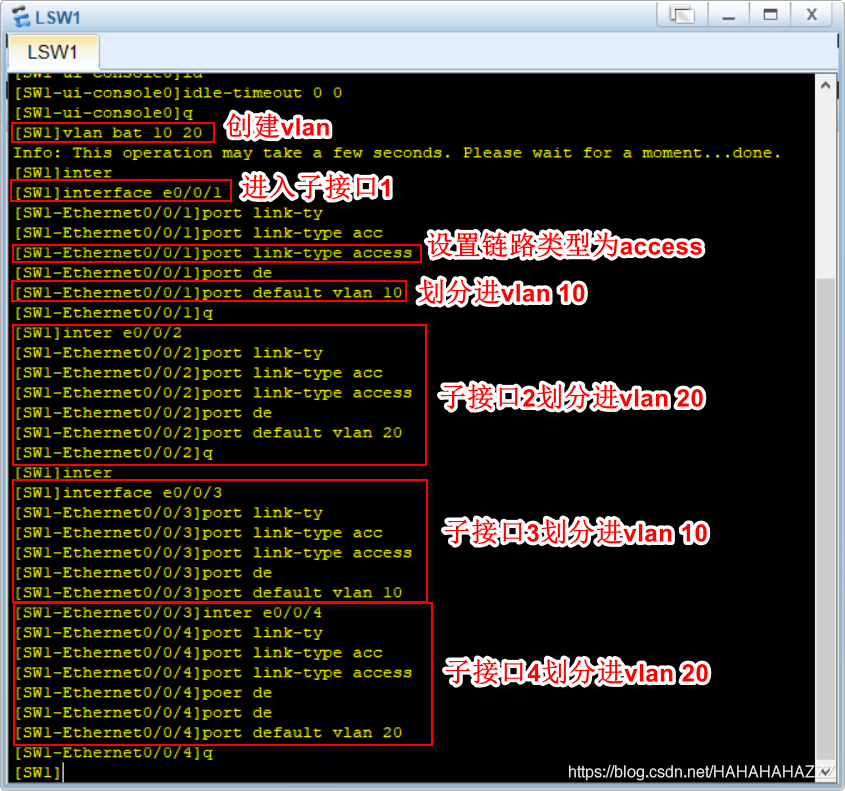Click the scrollbar up arrow
The height and width of the screenshot is (791, 845).
tap(825, 85)
